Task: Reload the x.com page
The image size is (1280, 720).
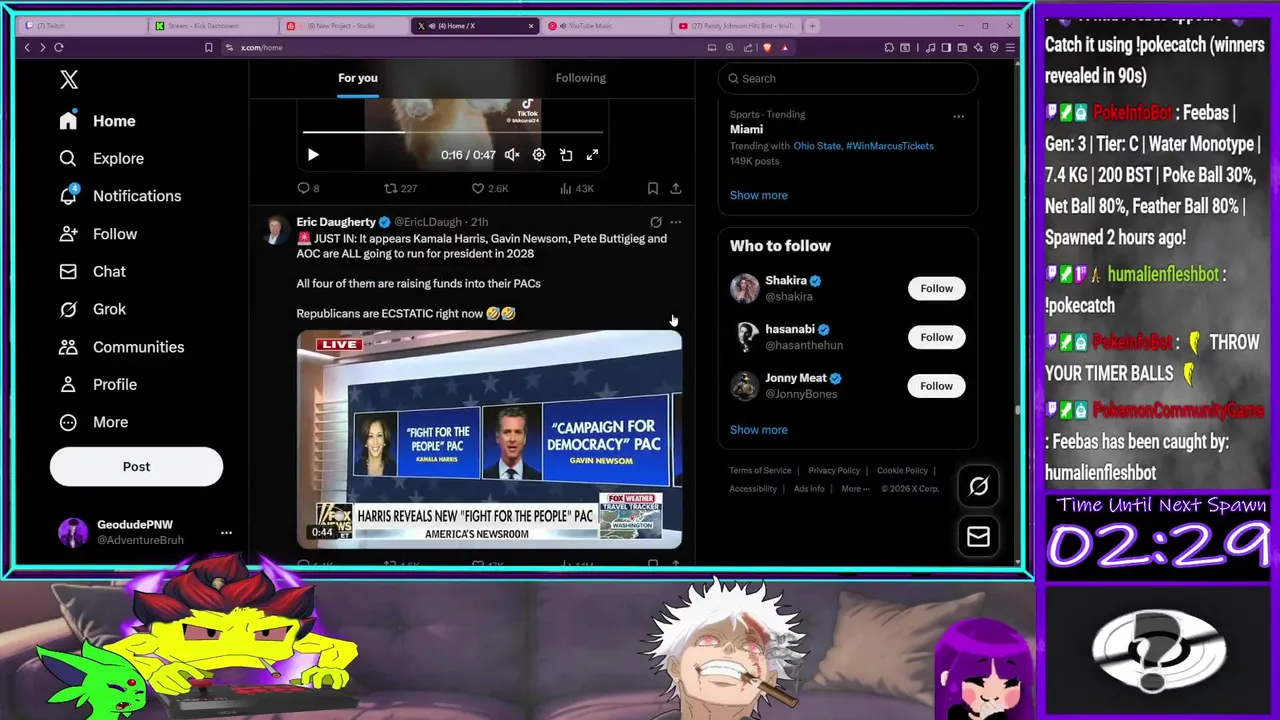Action: coord(59,47)
